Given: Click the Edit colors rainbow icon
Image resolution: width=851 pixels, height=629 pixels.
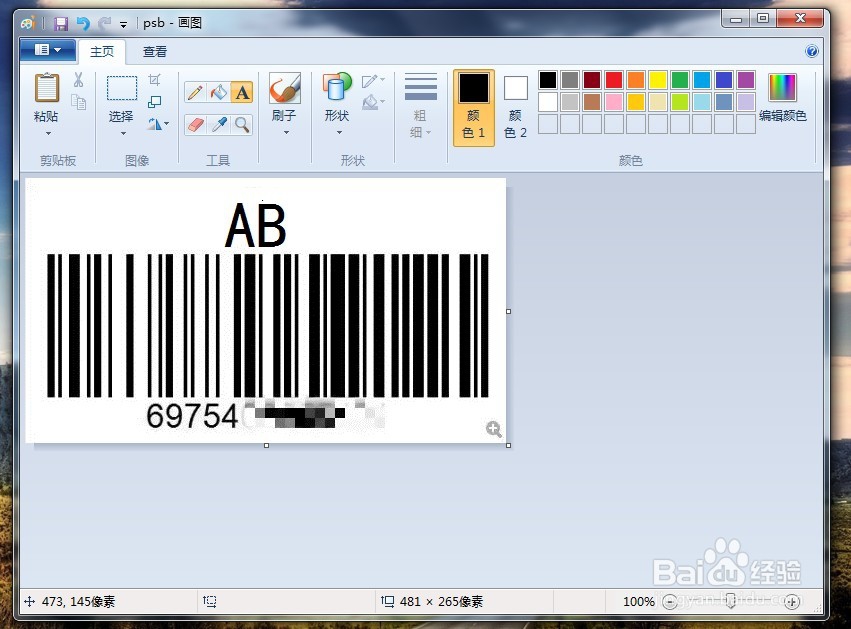Looking at the screenshot, I should pos(783,87).
